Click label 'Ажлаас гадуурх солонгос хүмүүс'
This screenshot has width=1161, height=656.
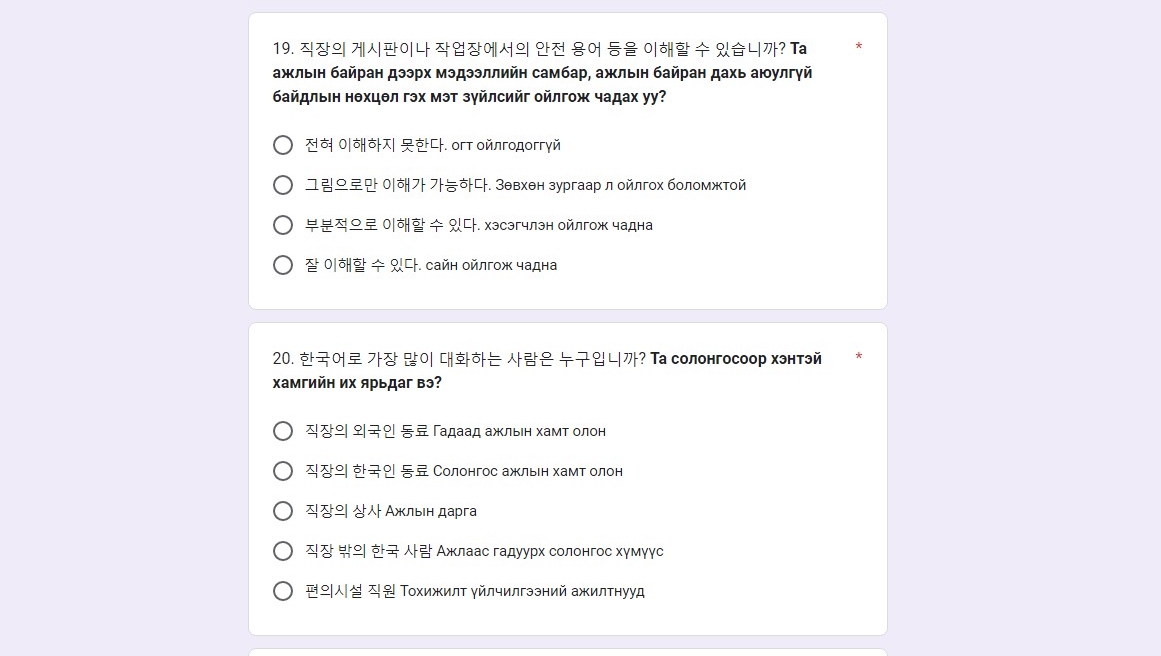(x=550, y=551)
